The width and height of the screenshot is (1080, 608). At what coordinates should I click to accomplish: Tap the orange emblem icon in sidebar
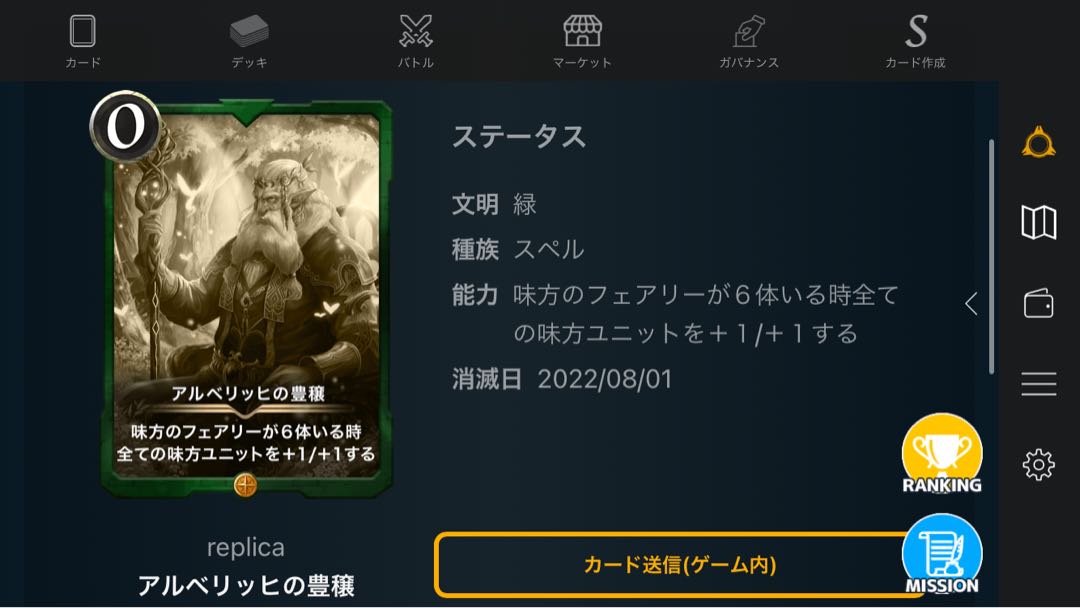pyautogui.click(x=1039, y=143)
